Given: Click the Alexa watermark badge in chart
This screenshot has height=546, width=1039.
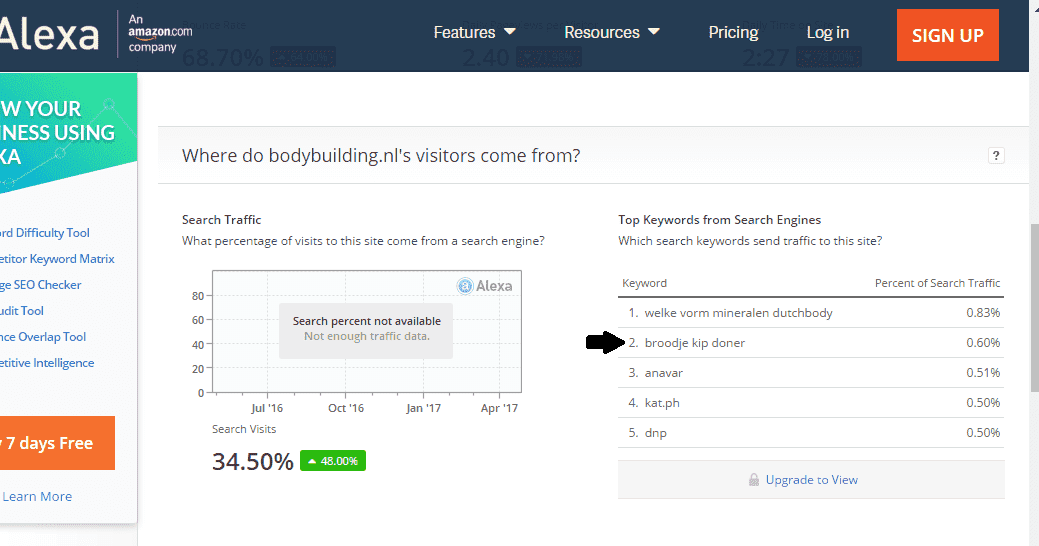Looking at the screenshot, I should (x=485, y=286).
